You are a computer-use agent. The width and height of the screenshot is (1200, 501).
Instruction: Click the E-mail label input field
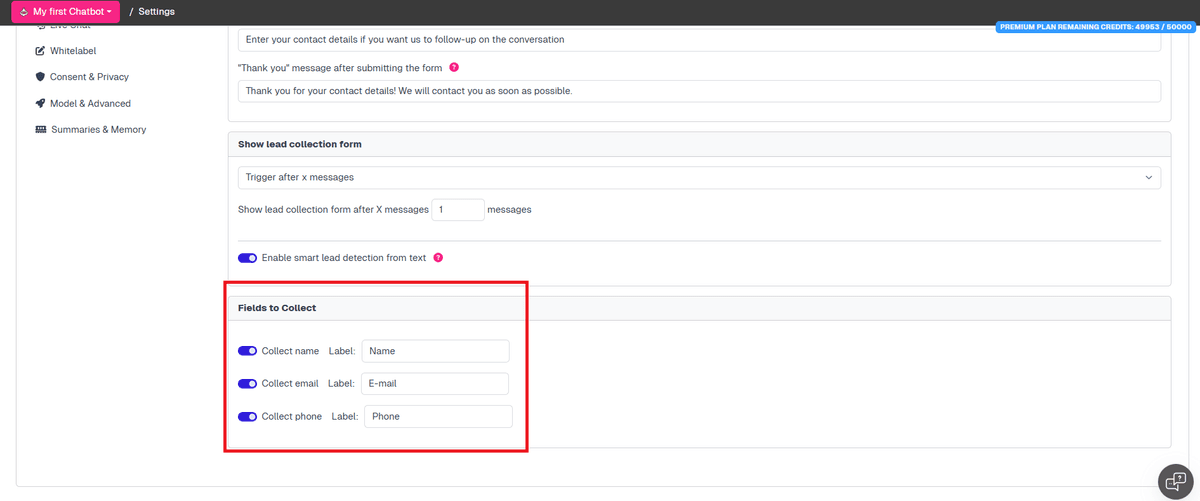434,384
